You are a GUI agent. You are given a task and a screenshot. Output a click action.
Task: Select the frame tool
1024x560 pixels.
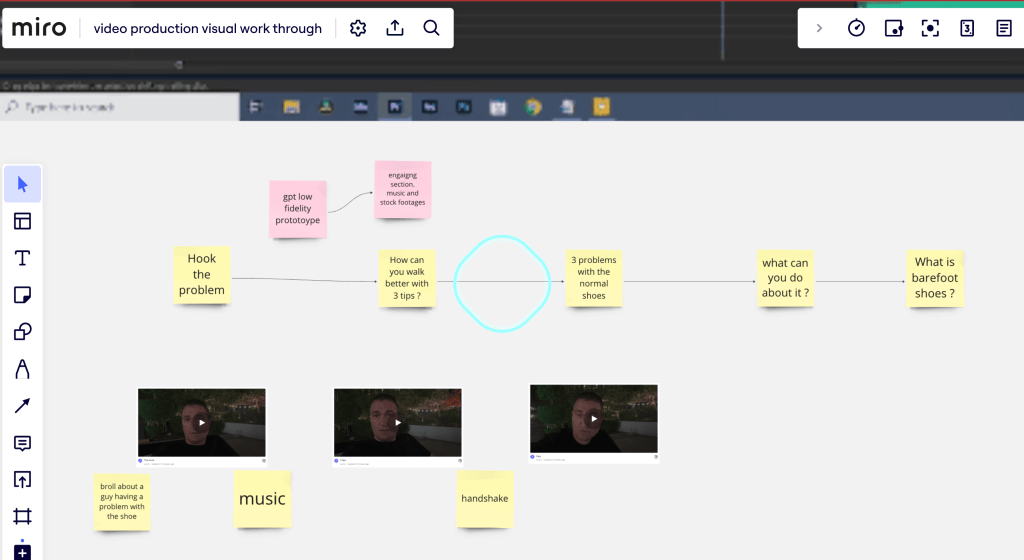coord(22,517)
